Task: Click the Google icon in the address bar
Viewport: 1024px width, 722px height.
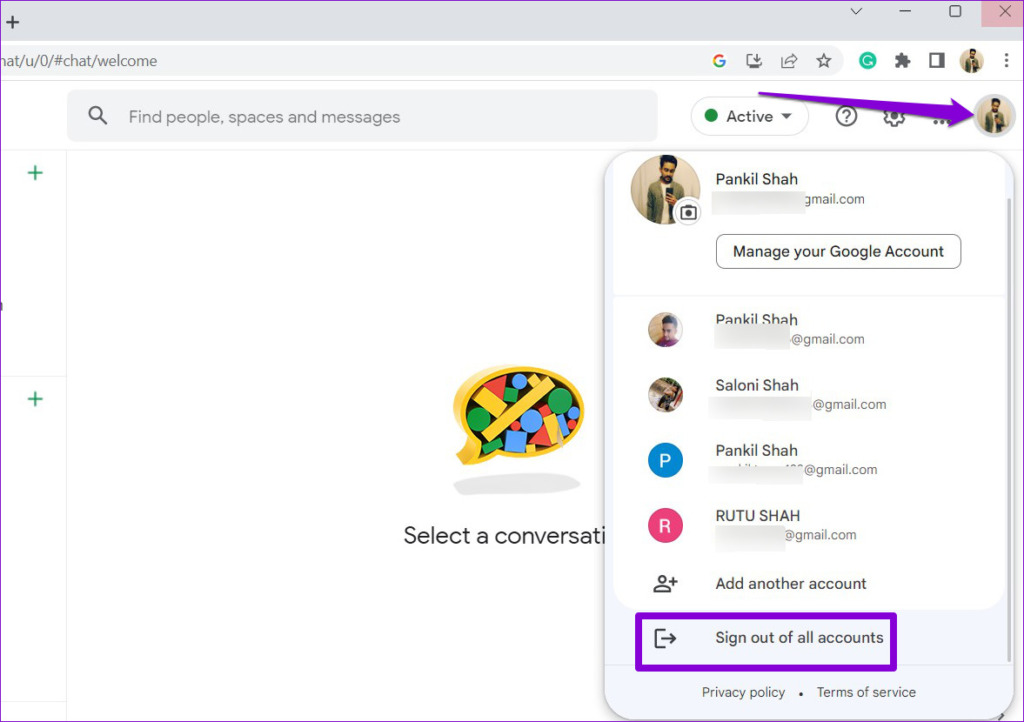Action: tap(719, 61)
